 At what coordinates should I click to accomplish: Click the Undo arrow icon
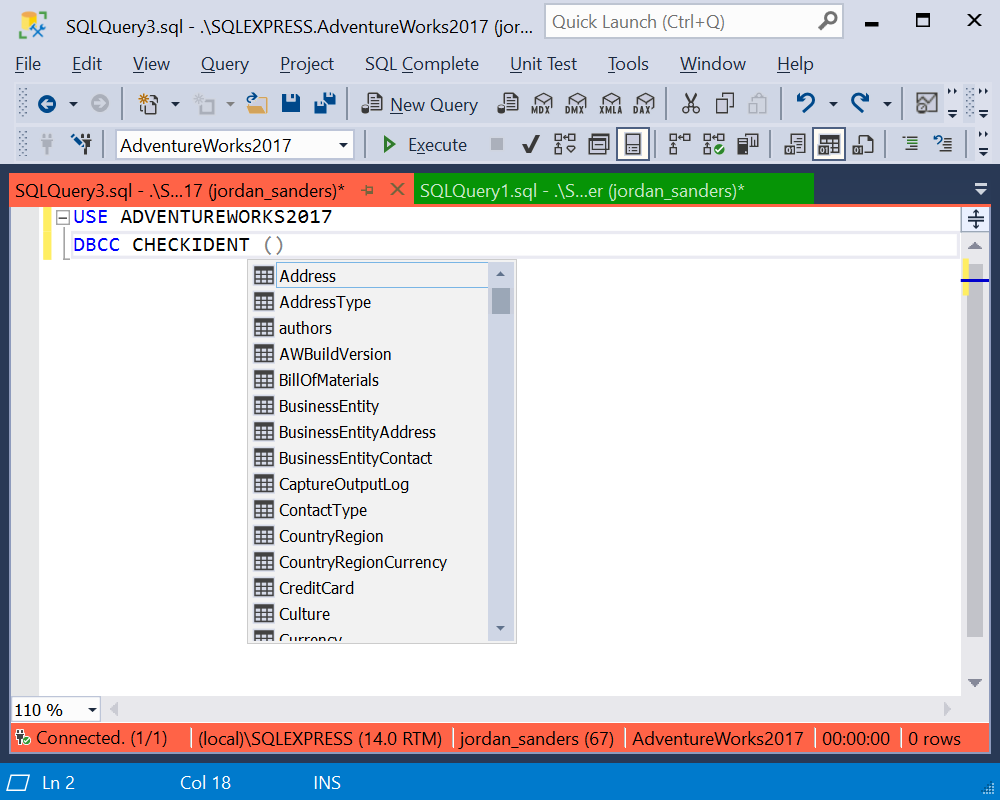tap(806, 103)
